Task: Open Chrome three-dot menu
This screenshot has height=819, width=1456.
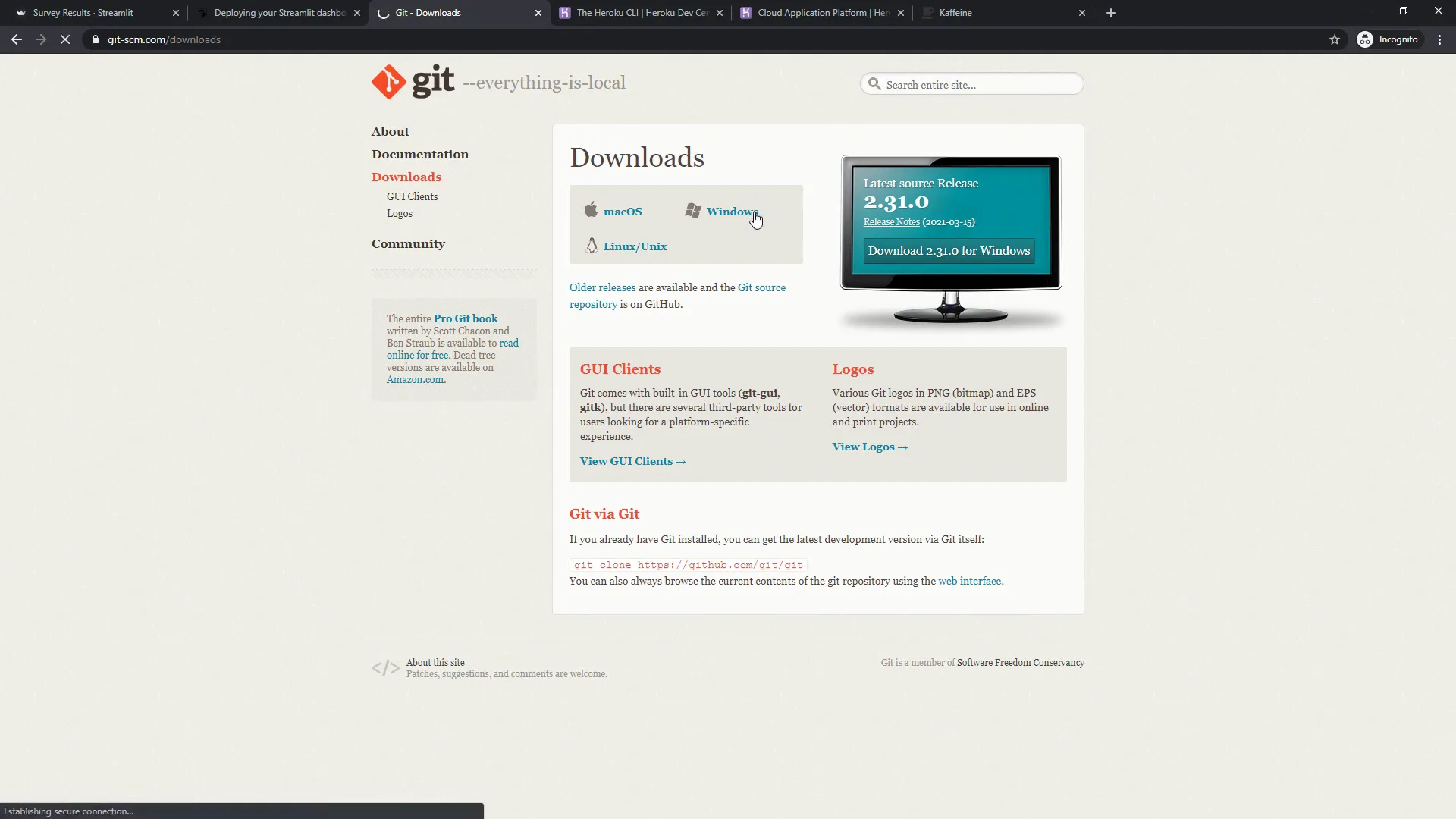Action: [1439, 39]
